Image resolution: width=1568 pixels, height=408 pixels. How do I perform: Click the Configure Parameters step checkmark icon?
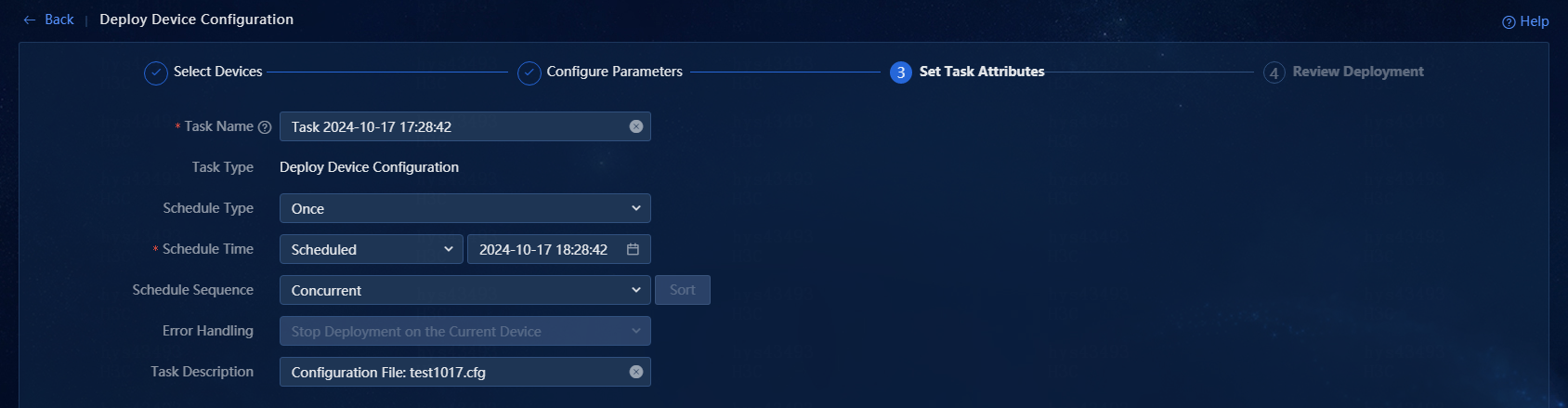(529, 72)
